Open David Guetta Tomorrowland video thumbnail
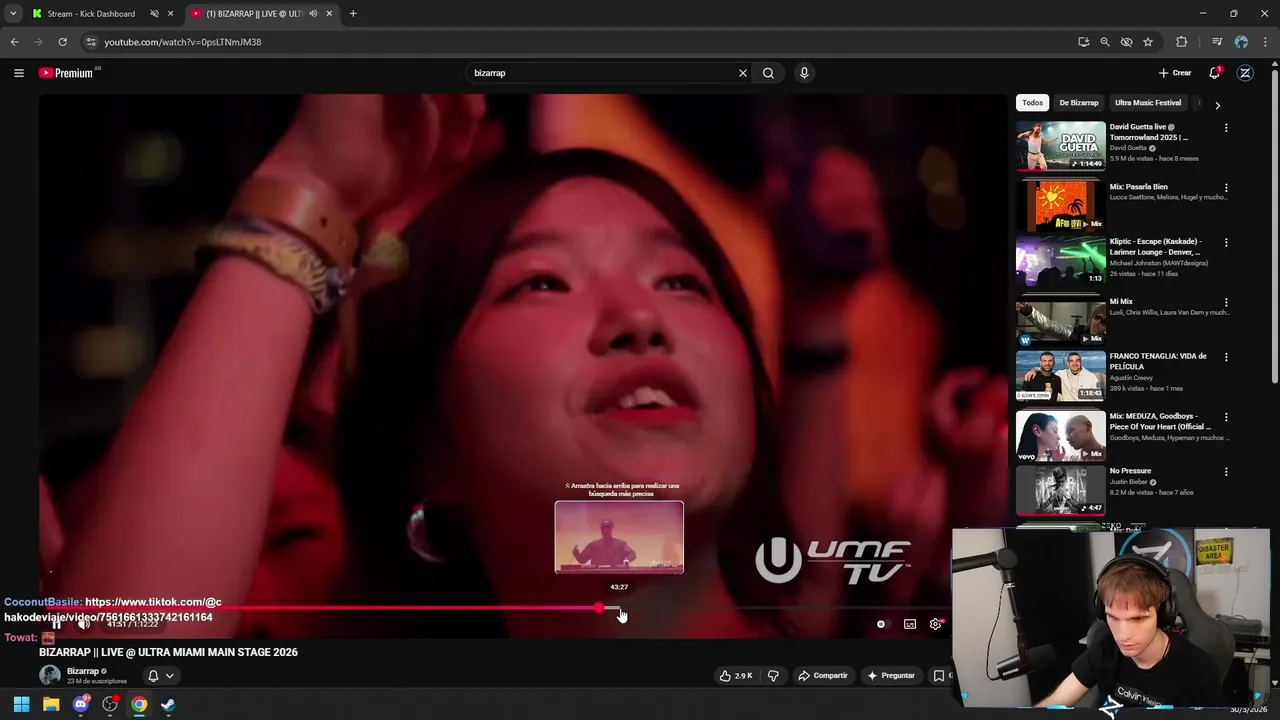 click(1061, 146)
